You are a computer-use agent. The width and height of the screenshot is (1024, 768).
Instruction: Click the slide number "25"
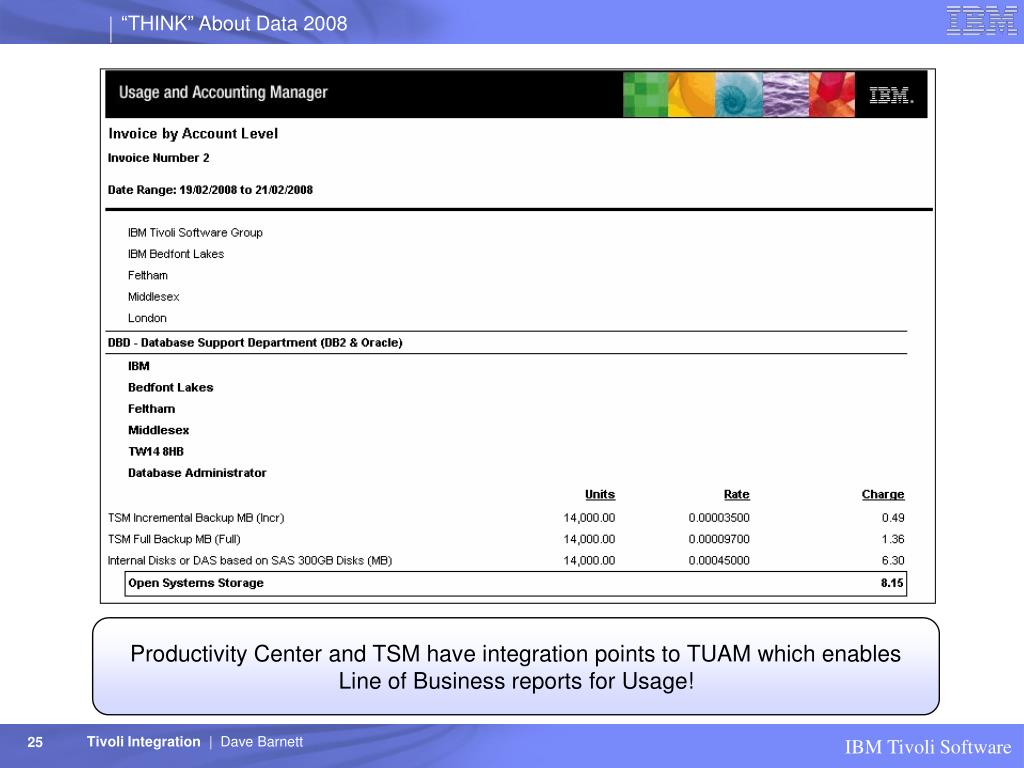pyautogui.click(x=35, y=742)
